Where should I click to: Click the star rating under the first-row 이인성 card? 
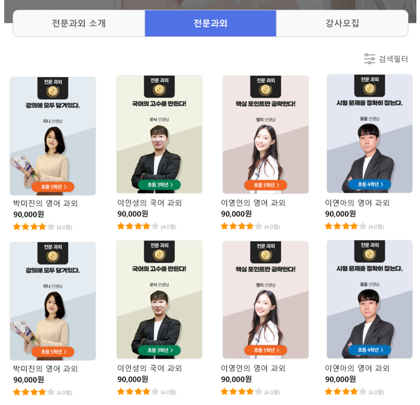point(138,227)
